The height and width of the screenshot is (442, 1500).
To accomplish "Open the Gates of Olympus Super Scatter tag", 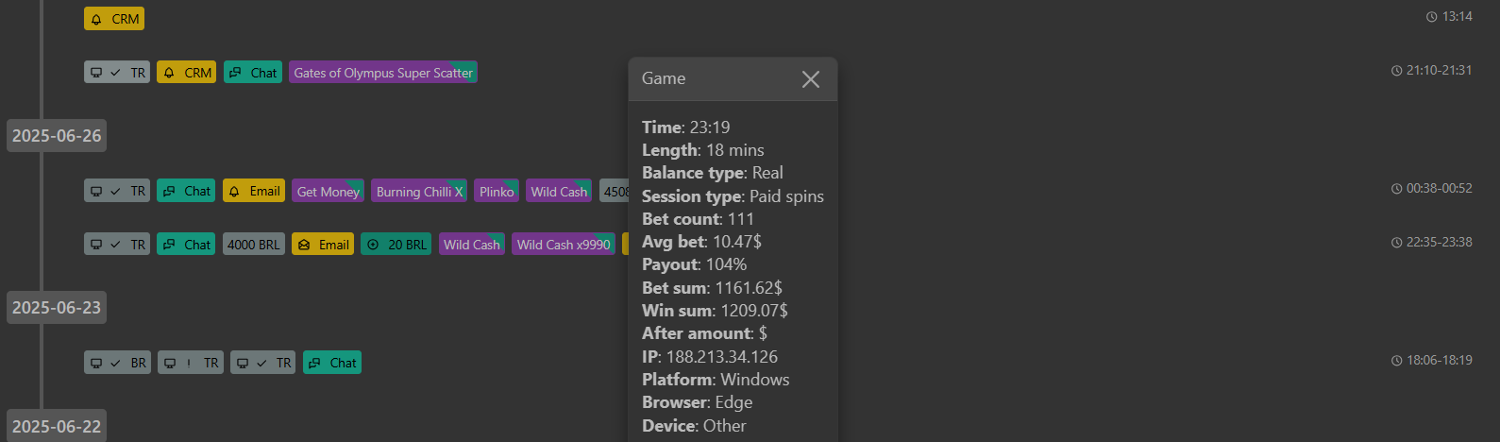I will (x=383, y=73).
